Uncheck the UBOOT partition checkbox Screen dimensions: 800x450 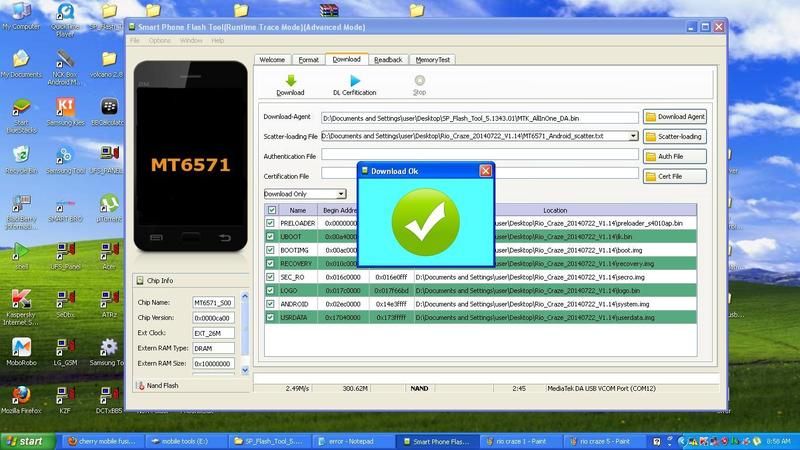click(x=270, y=237)
